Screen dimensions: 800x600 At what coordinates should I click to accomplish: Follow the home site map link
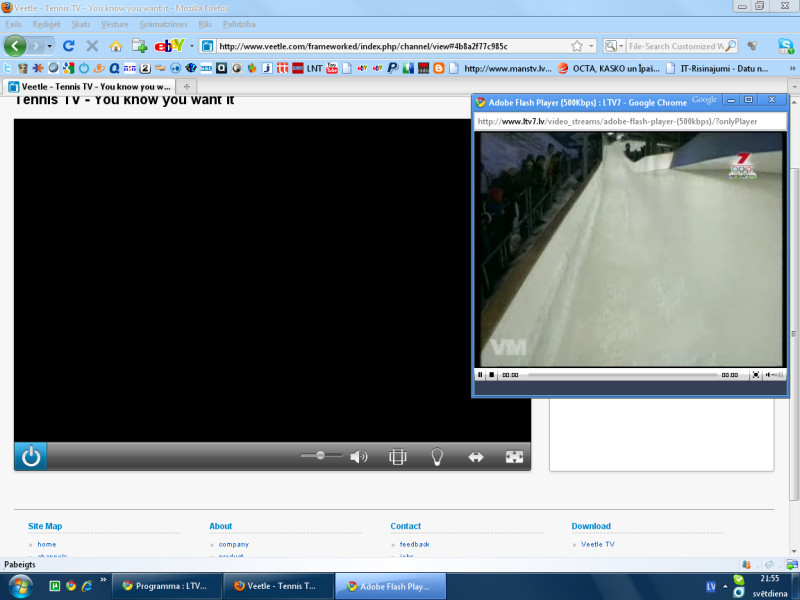coord(46,544)
